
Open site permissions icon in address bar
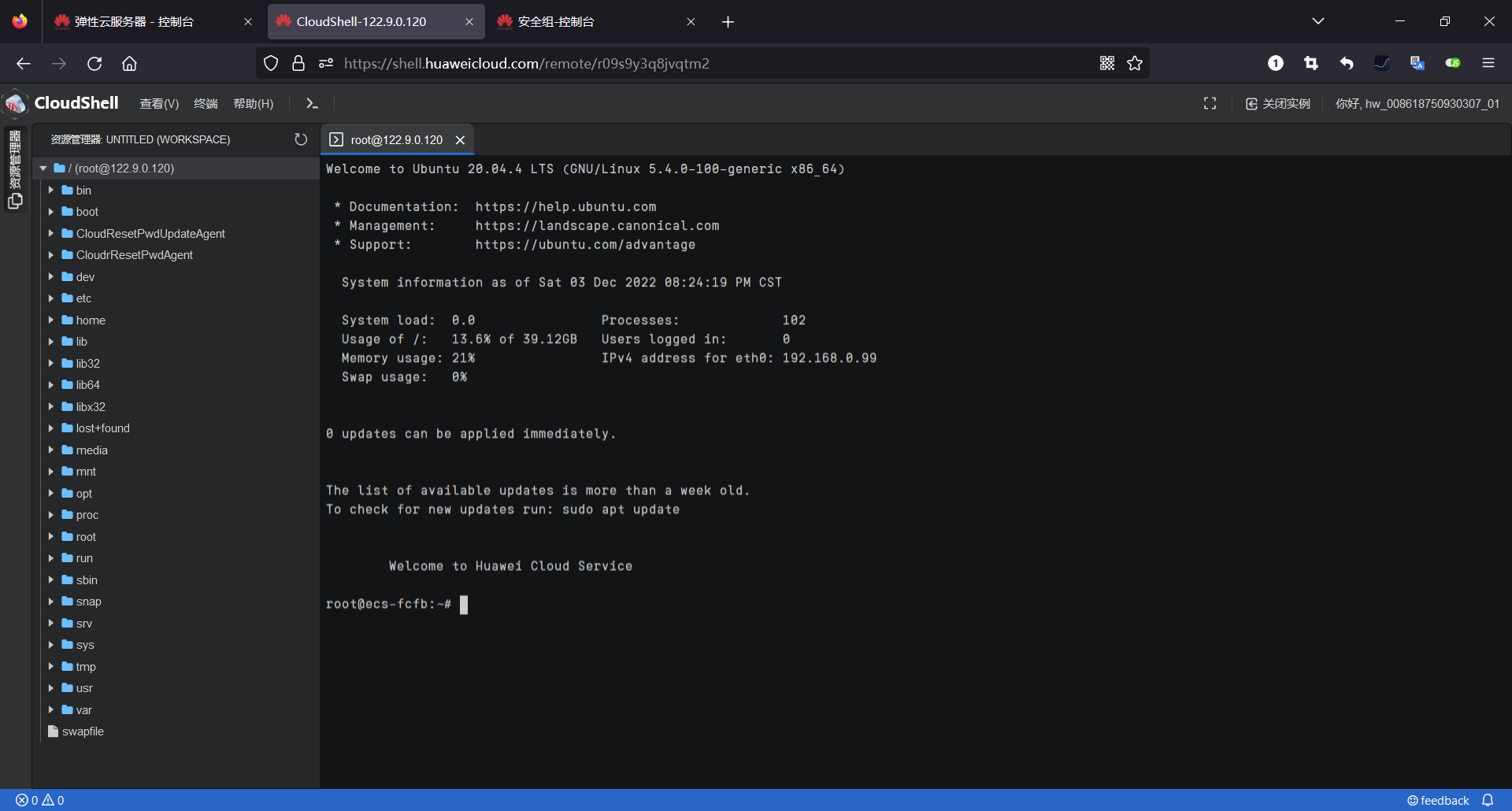point(326,63)
